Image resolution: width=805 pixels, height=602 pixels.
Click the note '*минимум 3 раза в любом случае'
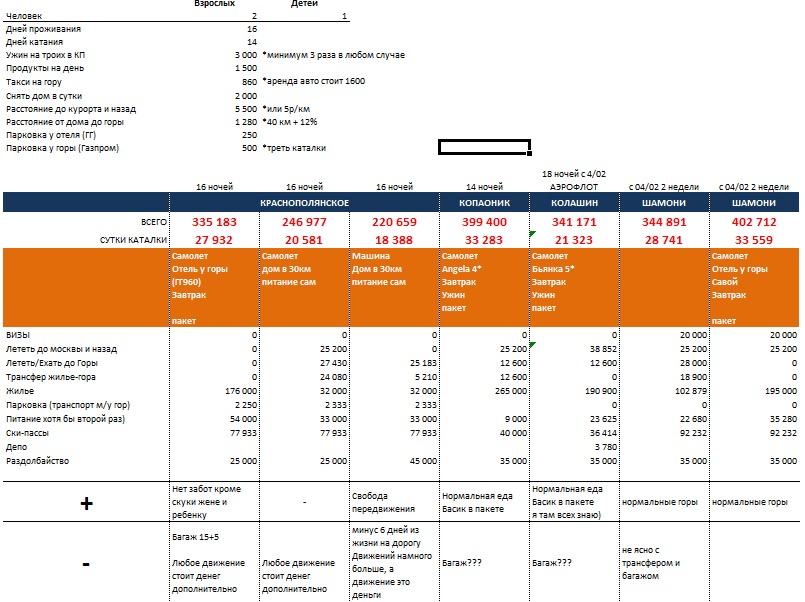coord(334,55)
